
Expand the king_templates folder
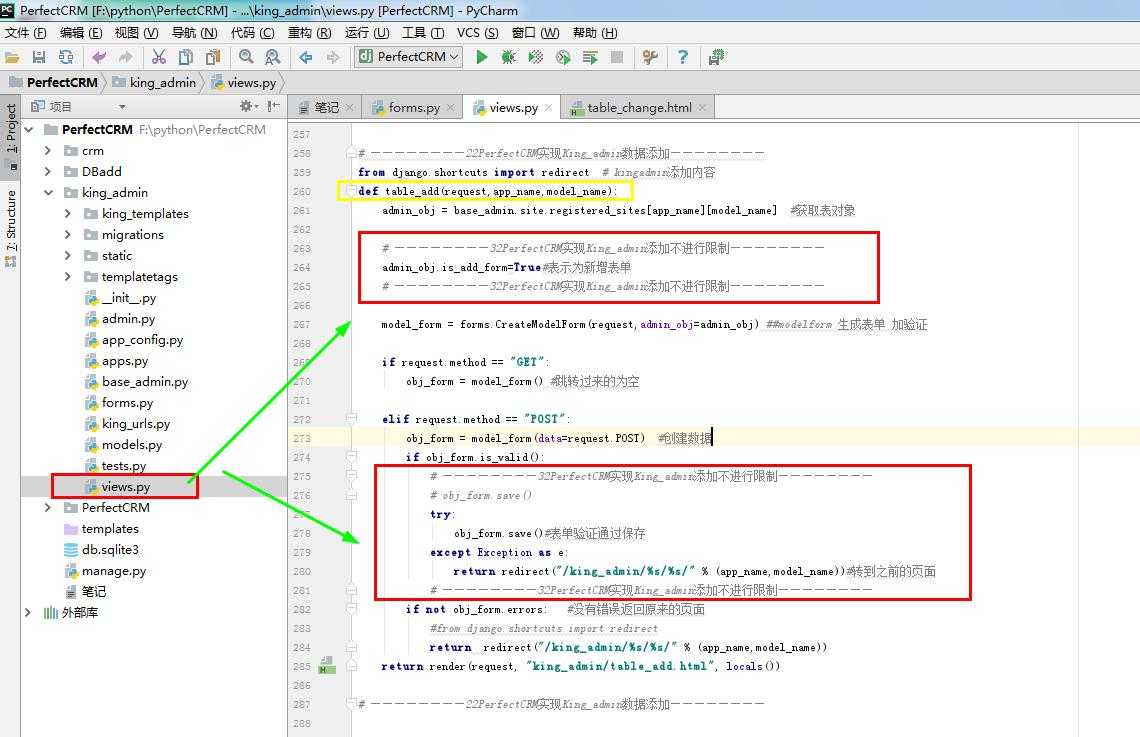tap(68, 214)
